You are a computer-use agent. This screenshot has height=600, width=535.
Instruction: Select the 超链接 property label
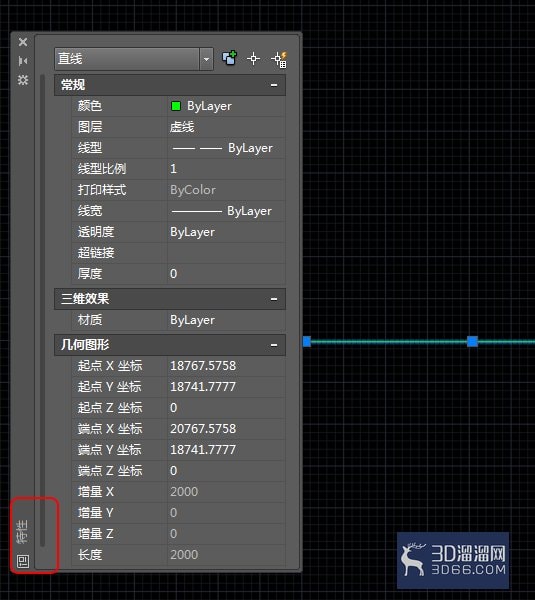96,253
